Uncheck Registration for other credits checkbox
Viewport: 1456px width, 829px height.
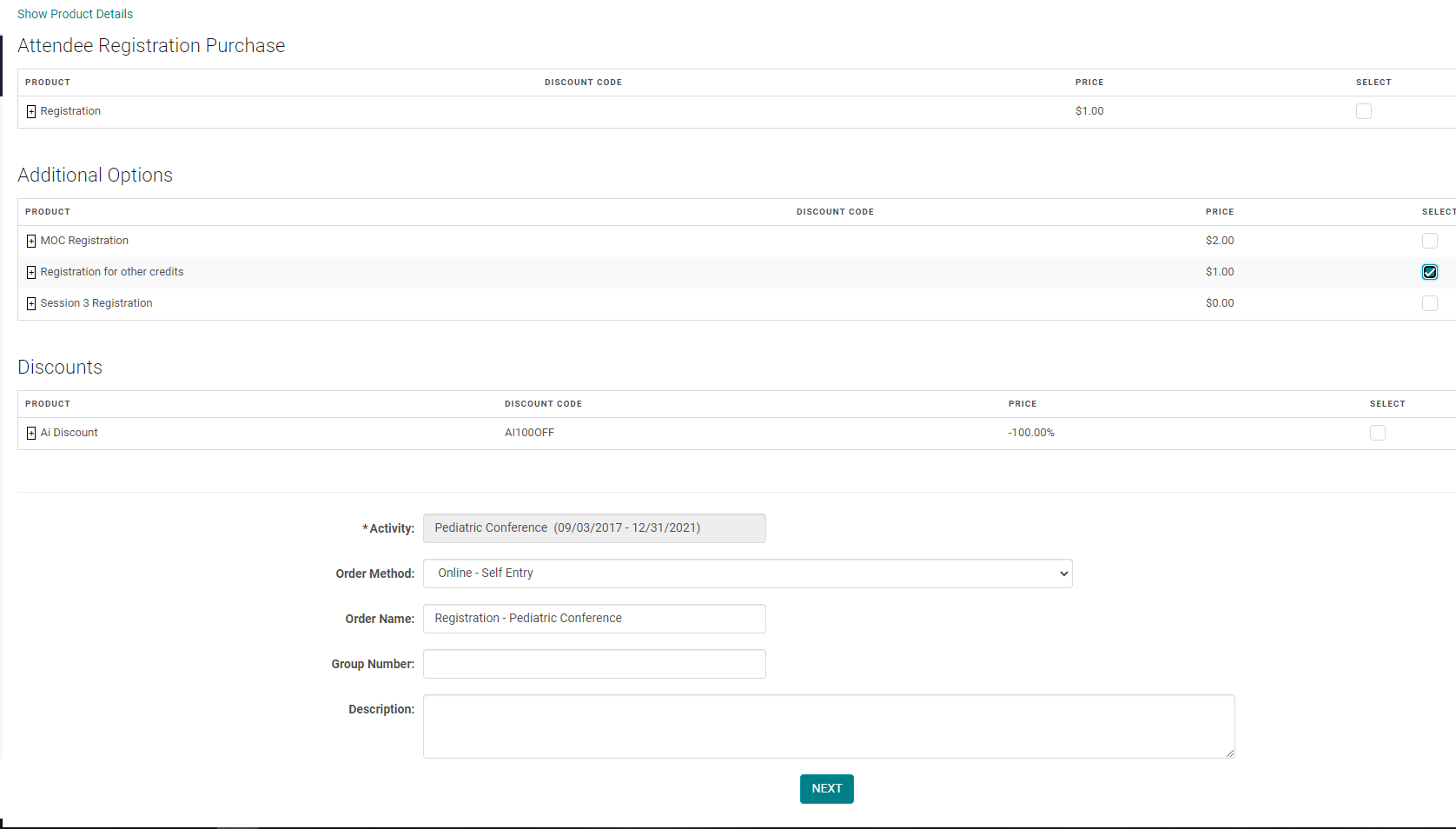(x=1429, y=272)
